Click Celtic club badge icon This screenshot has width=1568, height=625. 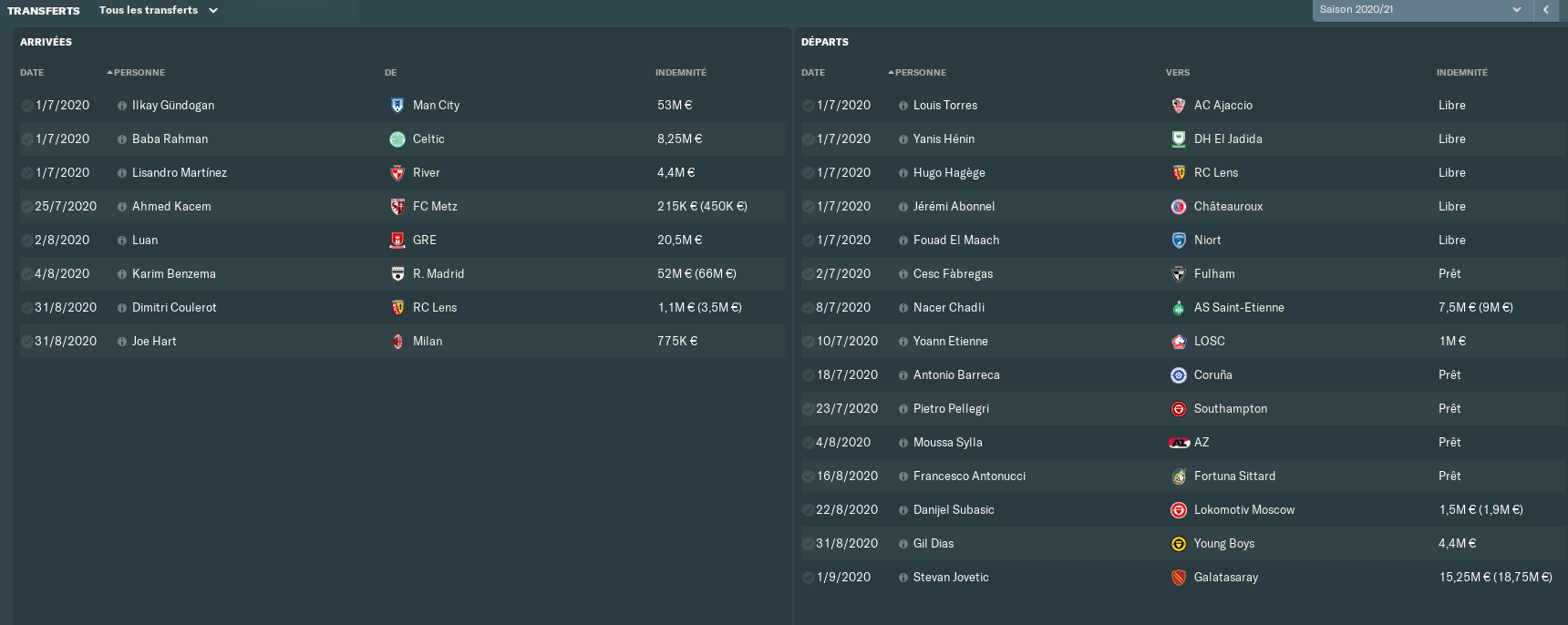[x=397, y=139]
